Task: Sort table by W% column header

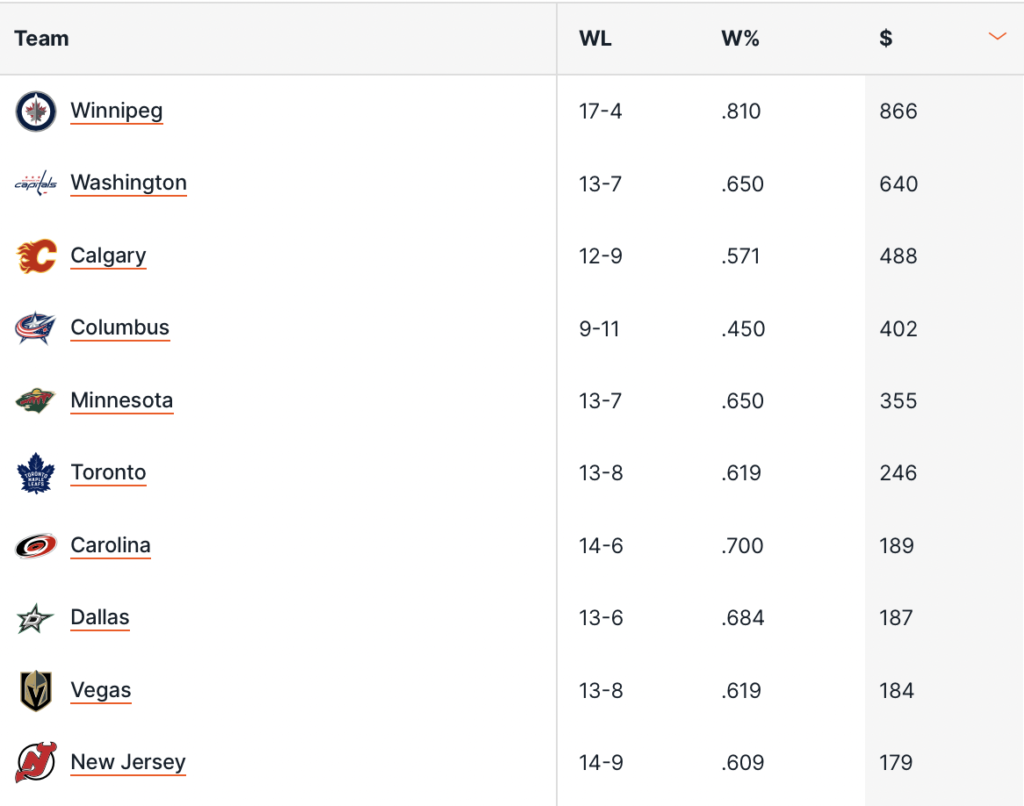Action: (x=740, y=39)
